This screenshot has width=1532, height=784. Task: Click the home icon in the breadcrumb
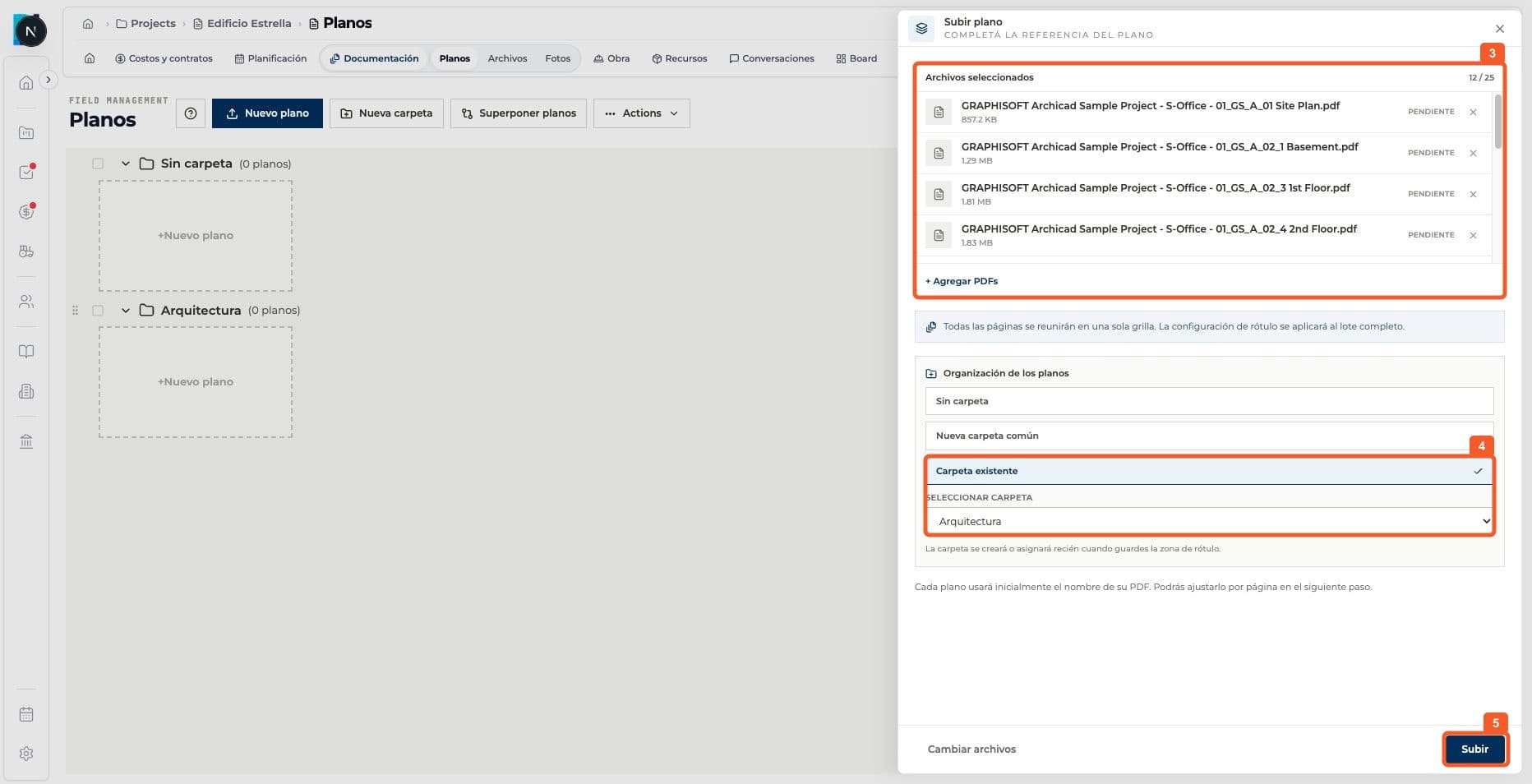pyautogui.click(x=88, y=23)
